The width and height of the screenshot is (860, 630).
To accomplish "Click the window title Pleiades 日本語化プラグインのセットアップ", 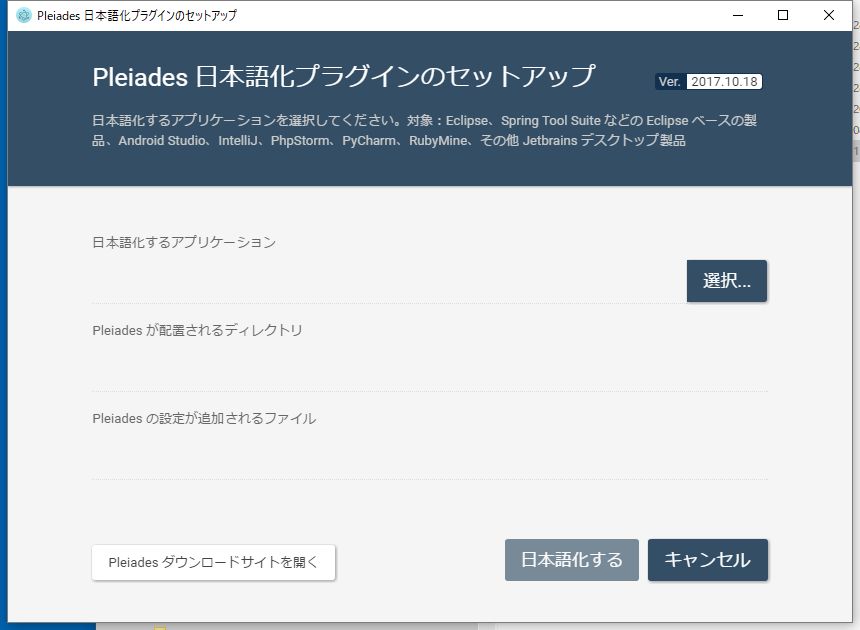I will pyautogui.click(x=137, y=15).
